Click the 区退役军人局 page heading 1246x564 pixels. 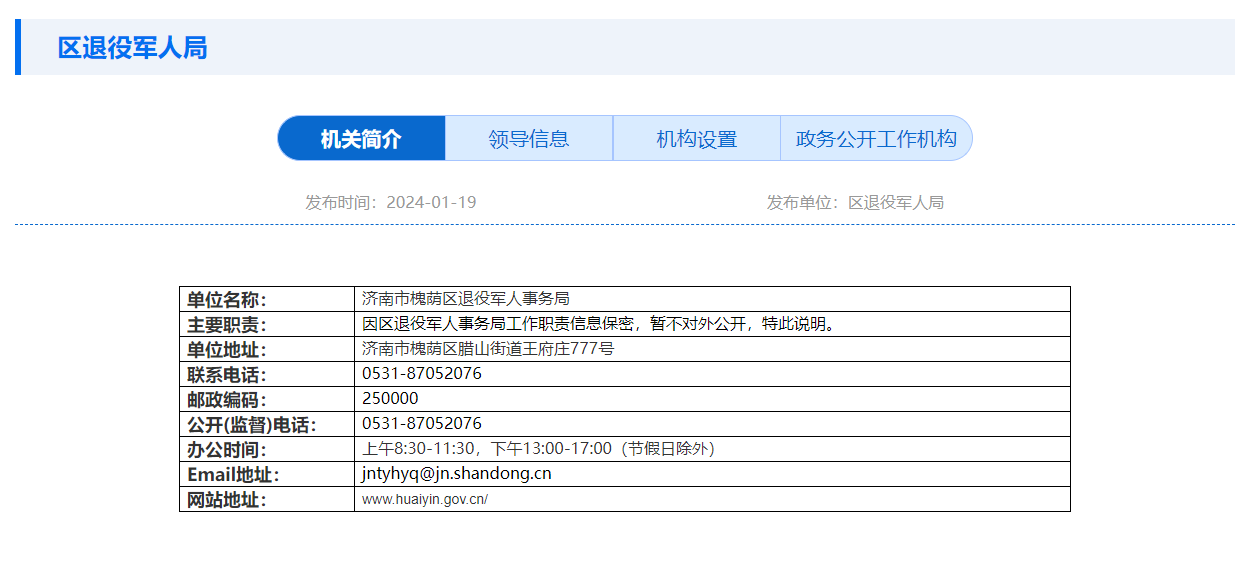pyautogui.click(x=132, y=48)
